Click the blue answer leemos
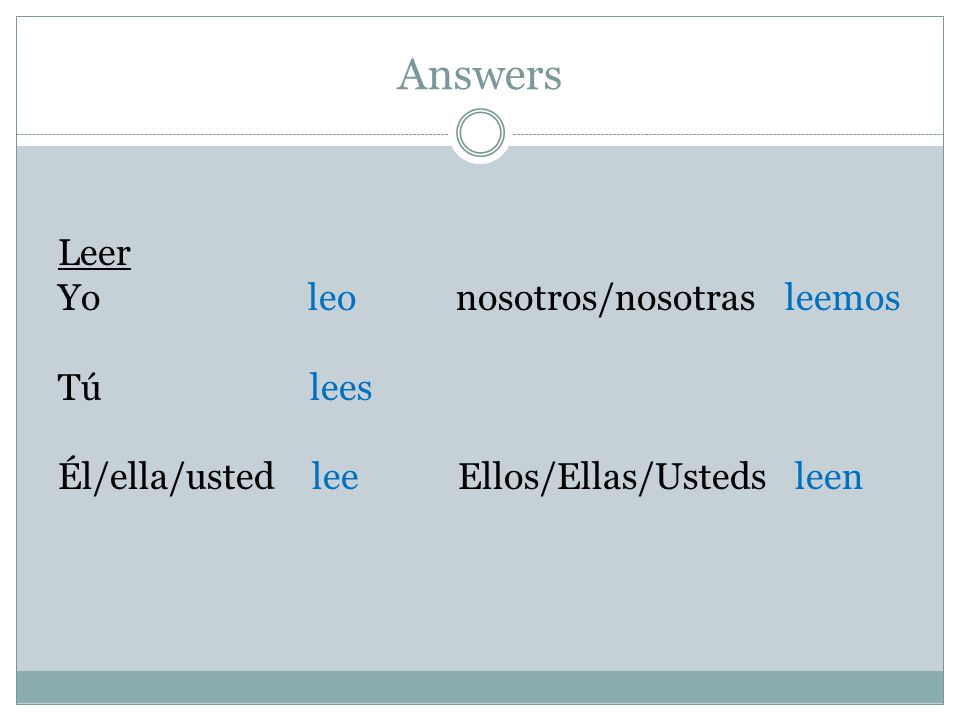This screenshot has height=720, width=960. point(842,298)
